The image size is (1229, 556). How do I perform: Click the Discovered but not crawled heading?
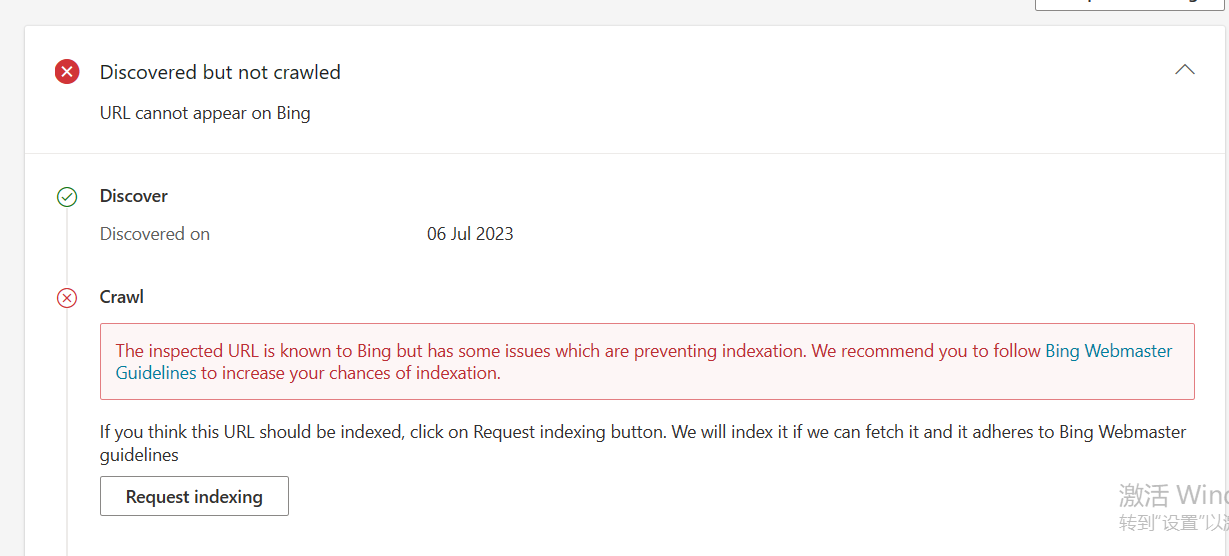pyautogui.click(x=220, y=72)
